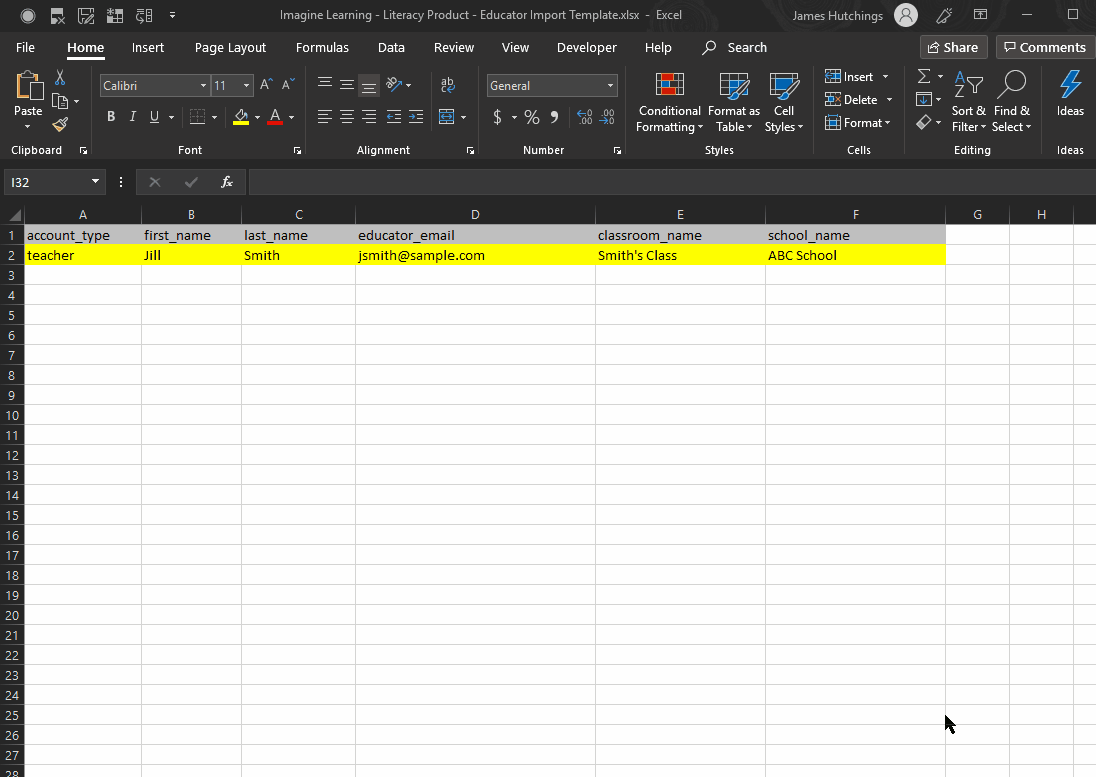Select cell D2 with jsmith@sample.com
The width and height of the screenshot is (1096, 777).
pos(475,255)
